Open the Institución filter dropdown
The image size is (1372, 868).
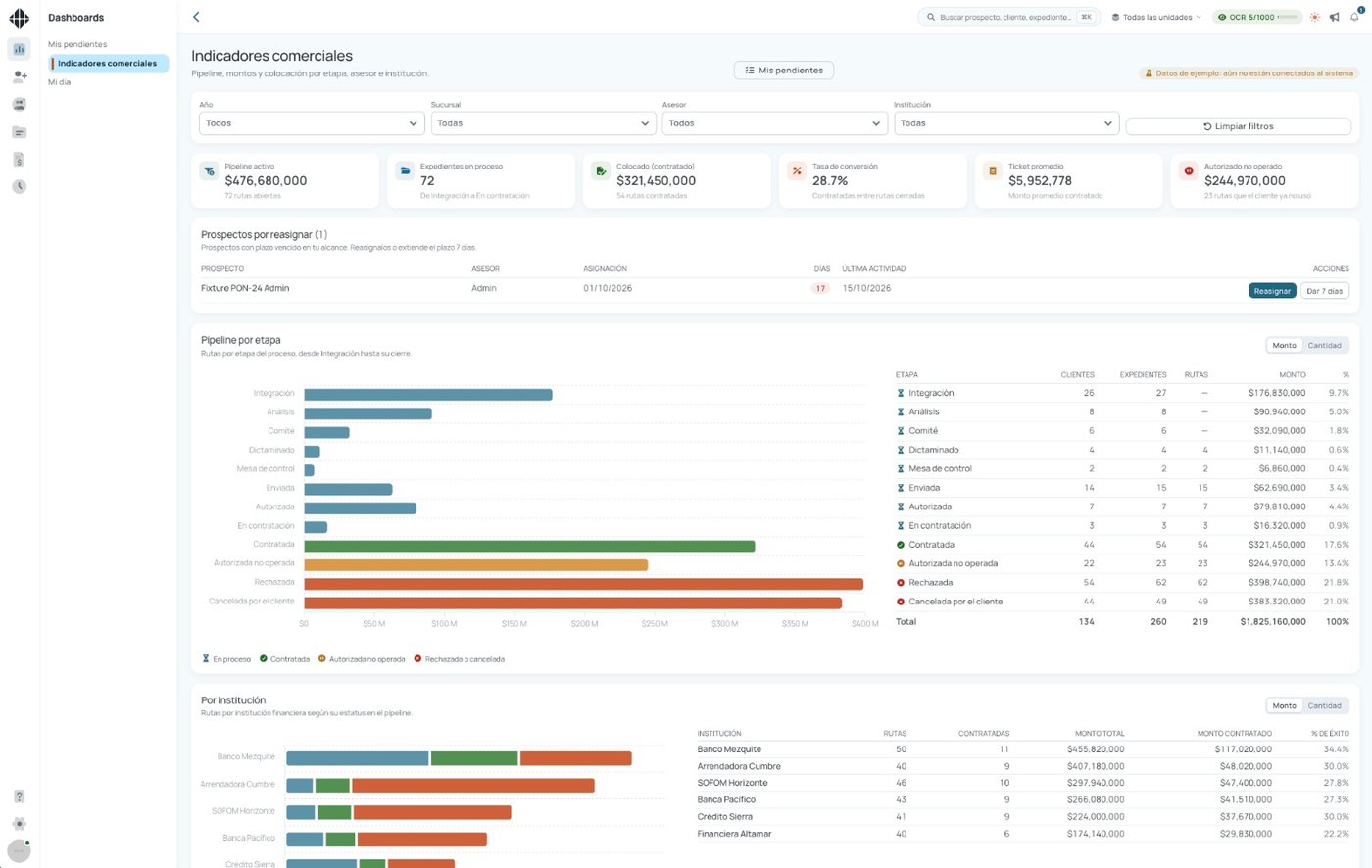pyautogui.click(x=1006, y=123)
